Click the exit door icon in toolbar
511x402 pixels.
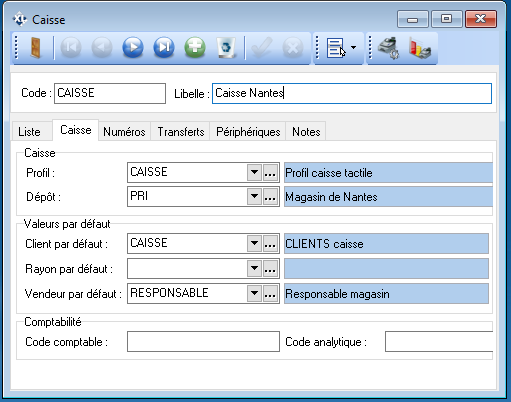click(35, 48)
